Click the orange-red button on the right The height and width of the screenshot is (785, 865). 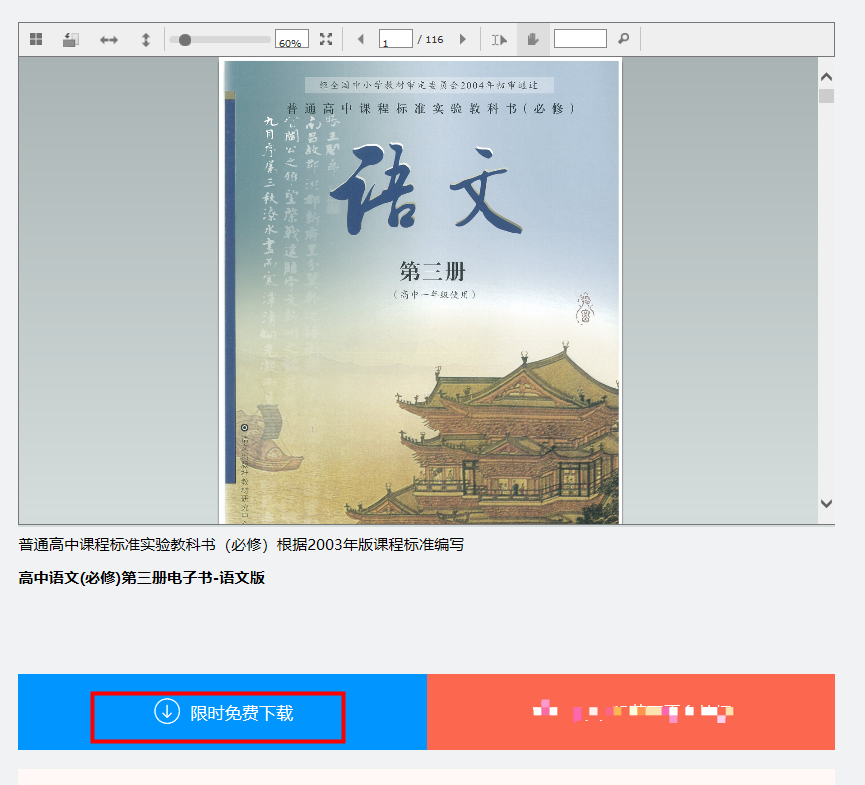(x=631, y=712)
